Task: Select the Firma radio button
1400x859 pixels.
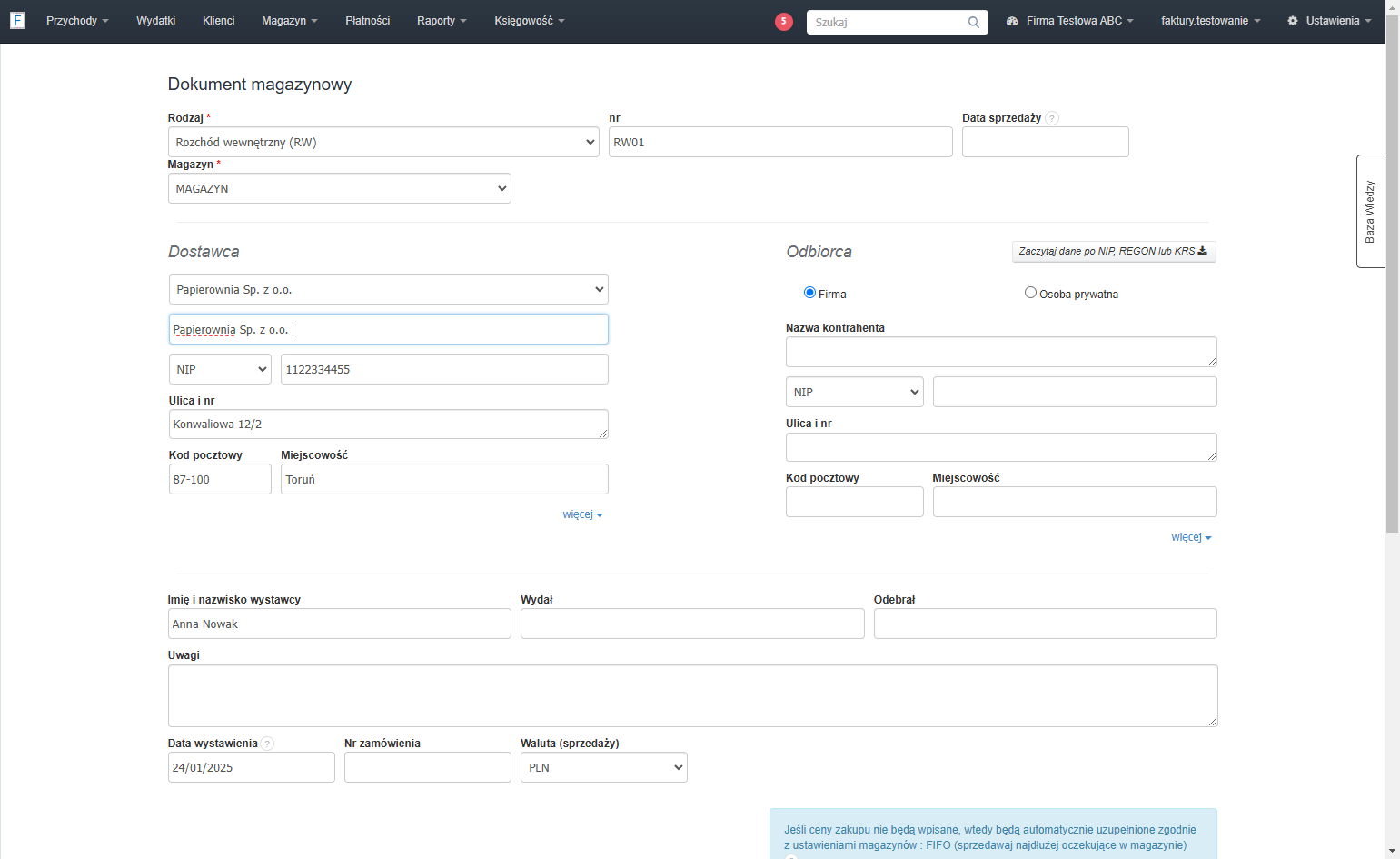Action: [x=809, y=293]
